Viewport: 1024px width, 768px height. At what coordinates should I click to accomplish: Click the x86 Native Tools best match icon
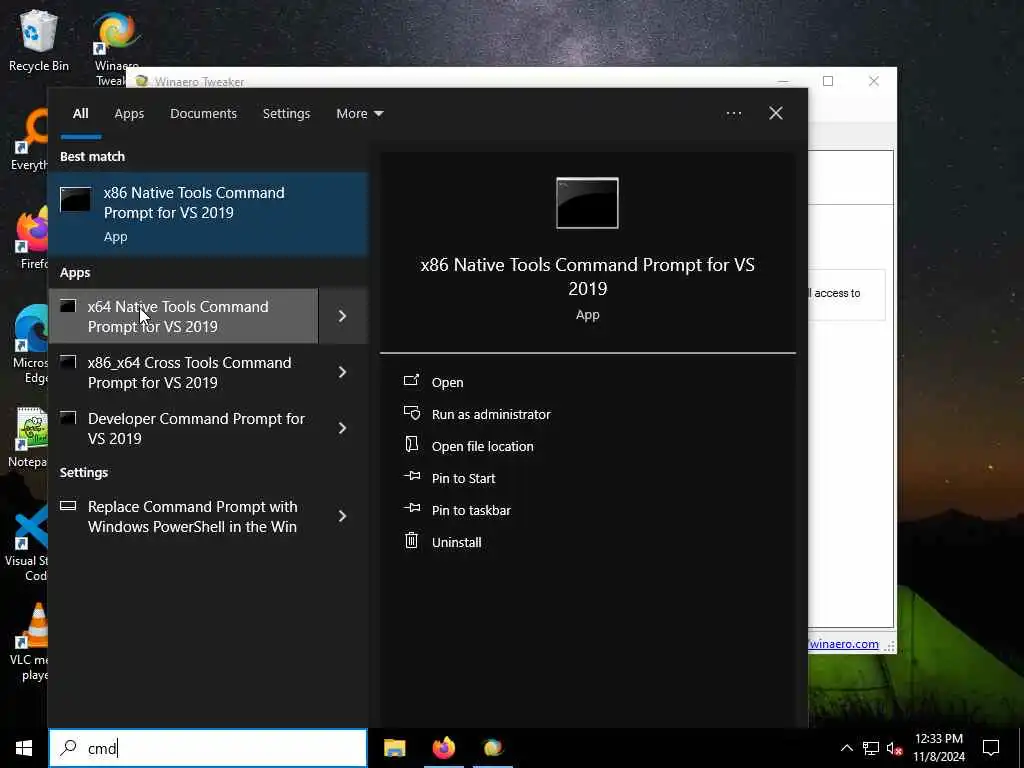76,199
